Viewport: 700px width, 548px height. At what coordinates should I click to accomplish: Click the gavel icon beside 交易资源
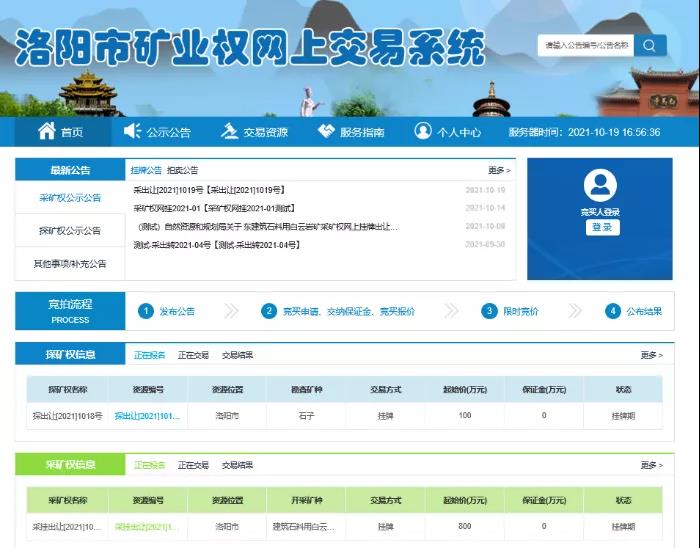click(229, 131)
